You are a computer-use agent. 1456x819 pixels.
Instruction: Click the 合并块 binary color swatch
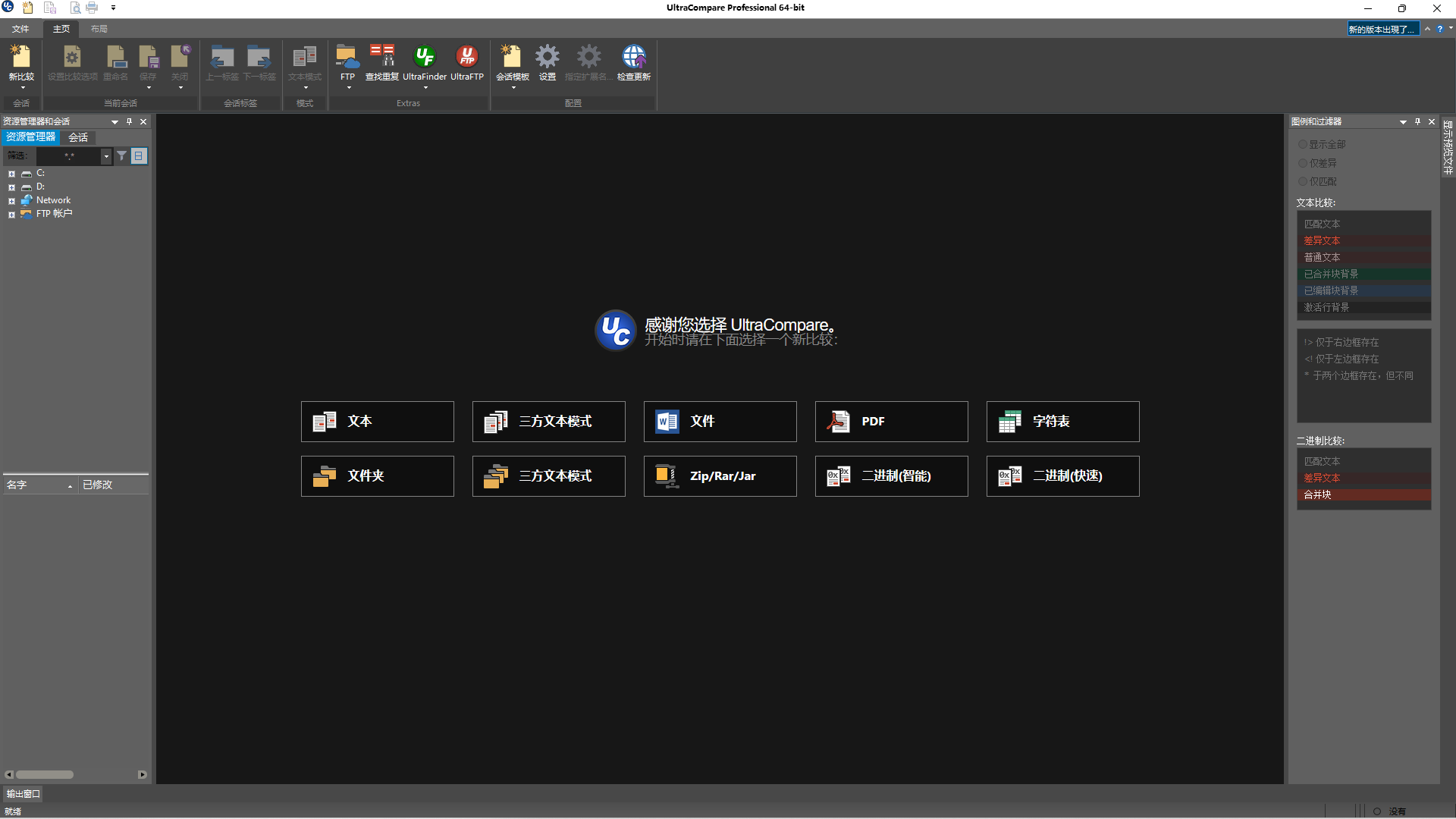pyautogui.click(x=1364, y=494)
